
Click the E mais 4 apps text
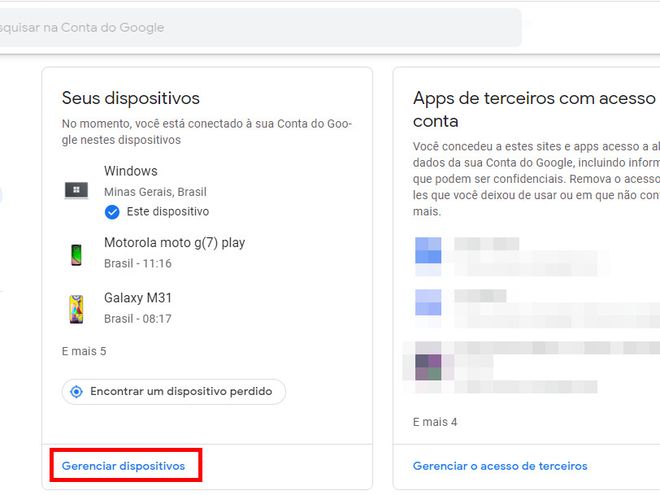(435, 422)
